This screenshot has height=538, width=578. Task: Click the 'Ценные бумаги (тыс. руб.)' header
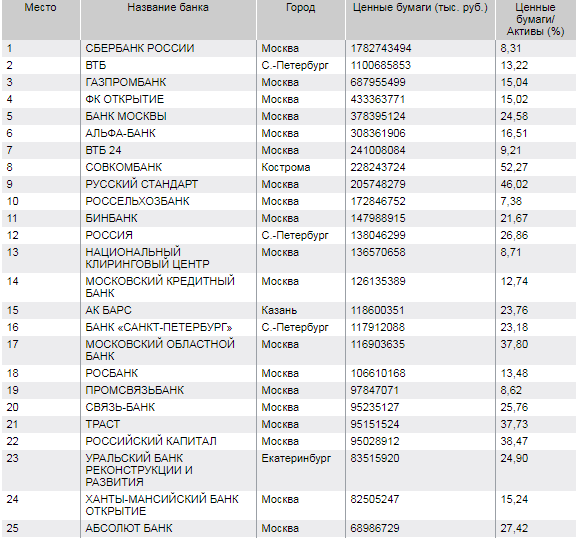[420, 7]
